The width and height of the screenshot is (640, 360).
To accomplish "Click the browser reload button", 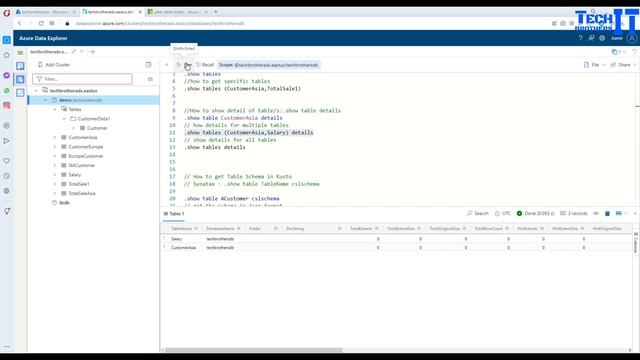I will (41, 24).
